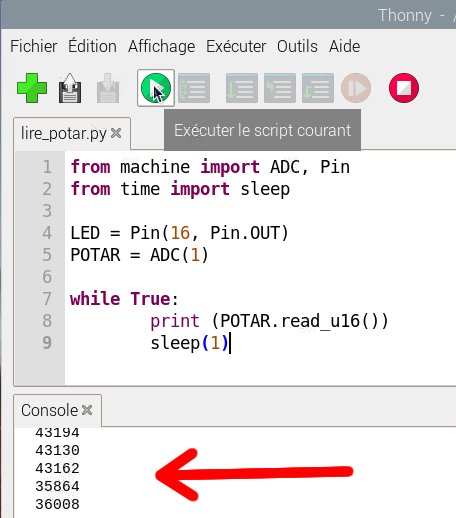Select the lire_potar.py editor tab
Image resolution: width=456 pixels, height=518 pixels.
[x=64, y=133]
